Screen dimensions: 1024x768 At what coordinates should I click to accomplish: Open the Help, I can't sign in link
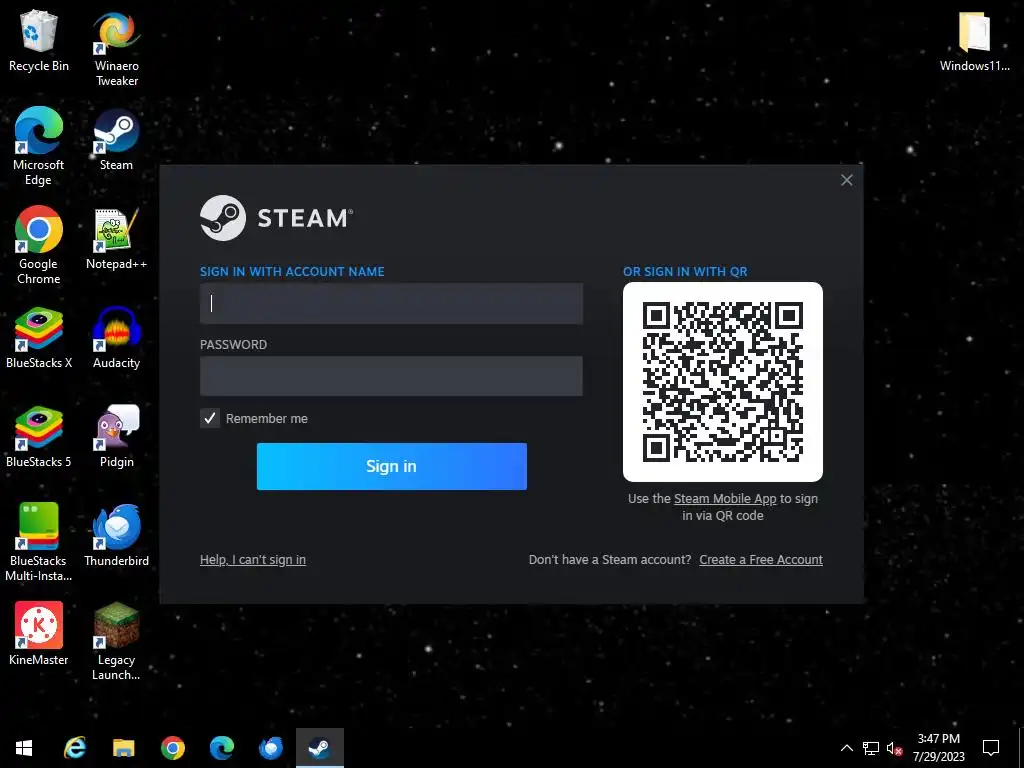click(x=253, y=560)
